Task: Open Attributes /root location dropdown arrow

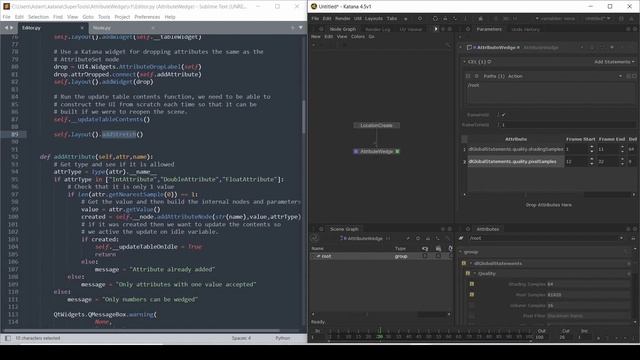Action: click(x=621, y=238)
